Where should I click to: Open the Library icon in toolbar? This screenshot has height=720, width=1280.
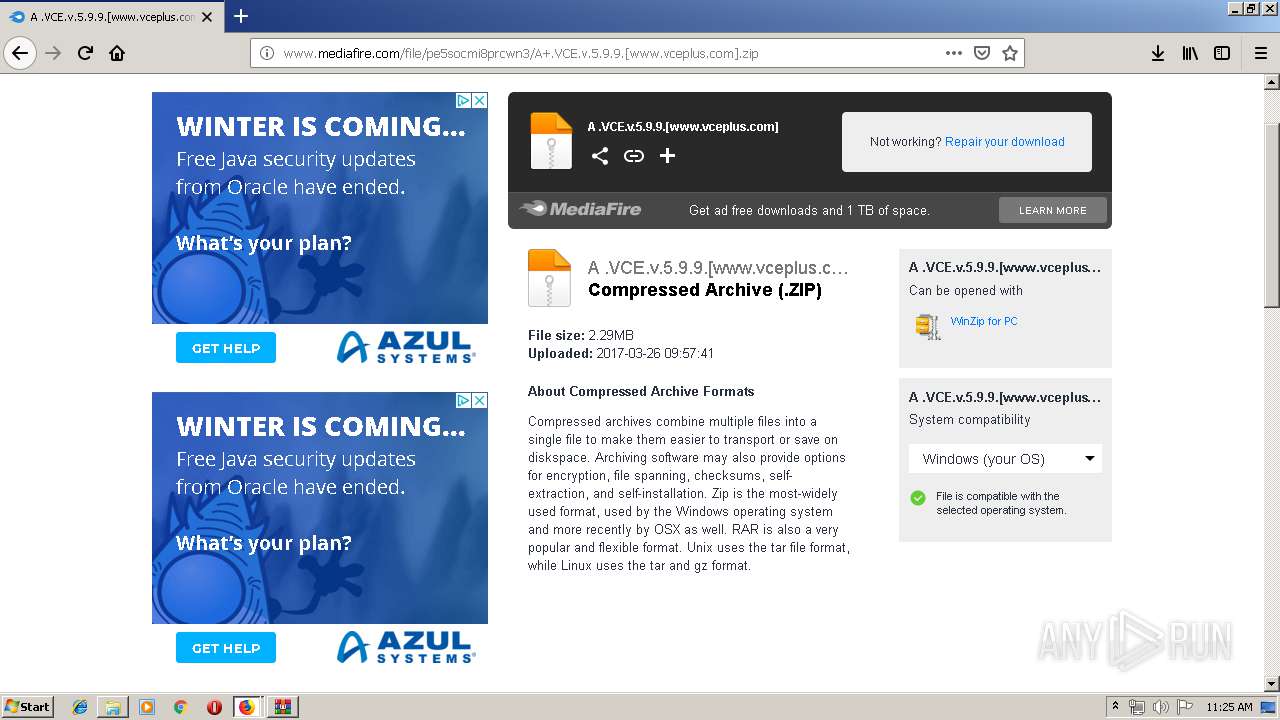pos(1190,53)
